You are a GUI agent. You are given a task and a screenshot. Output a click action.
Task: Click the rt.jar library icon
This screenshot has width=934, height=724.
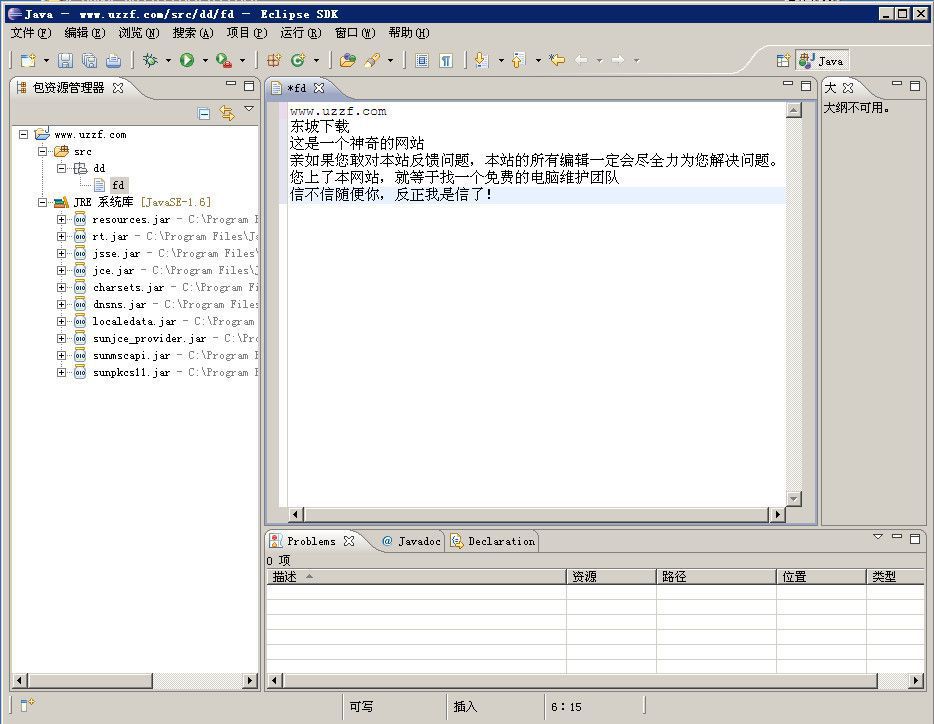(80, 237)
